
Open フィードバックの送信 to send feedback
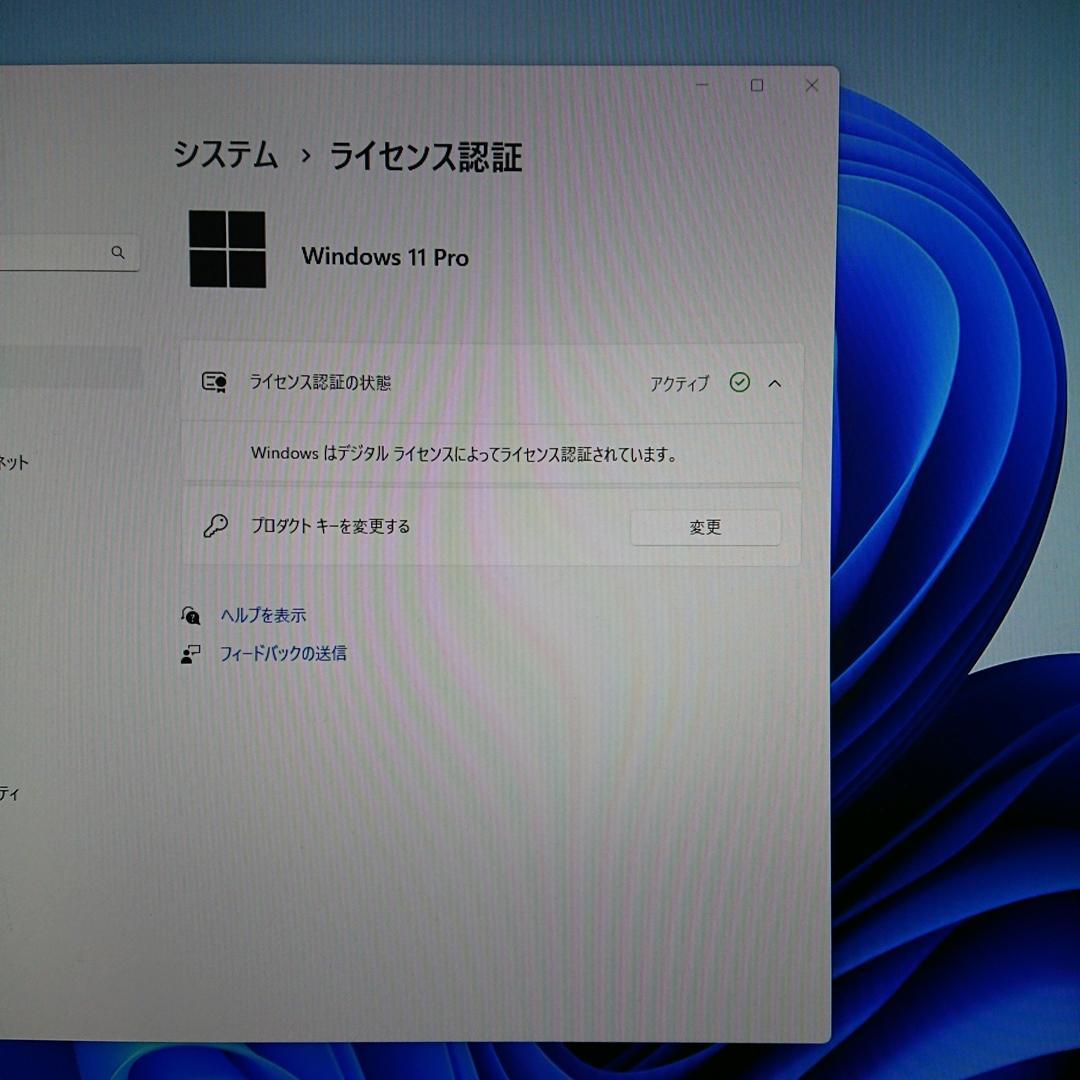[x=284, y=653]
